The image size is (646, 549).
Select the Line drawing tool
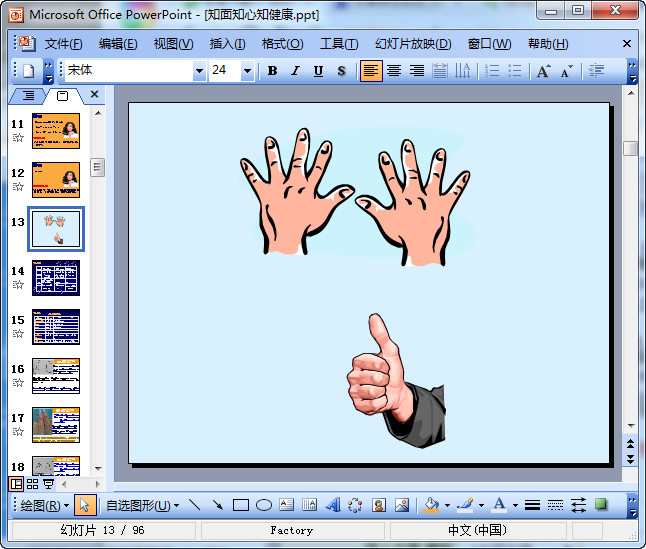coord(194,505)
